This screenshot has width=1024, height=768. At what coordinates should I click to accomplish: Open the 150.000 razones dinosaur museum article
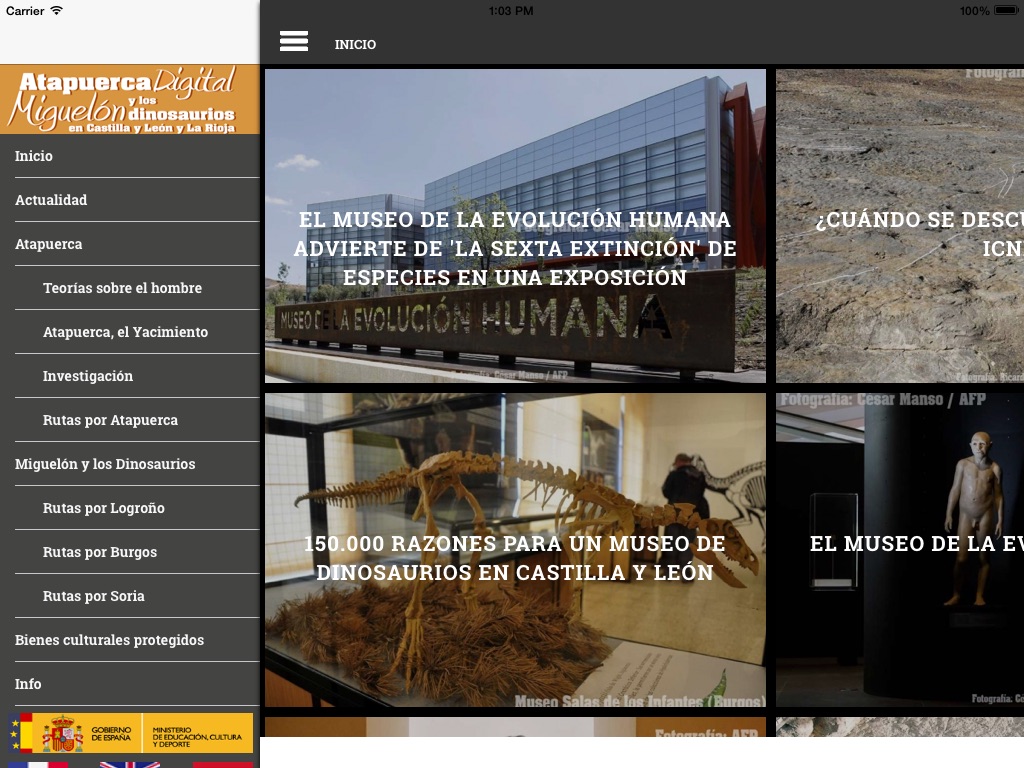tap(515, 550)
